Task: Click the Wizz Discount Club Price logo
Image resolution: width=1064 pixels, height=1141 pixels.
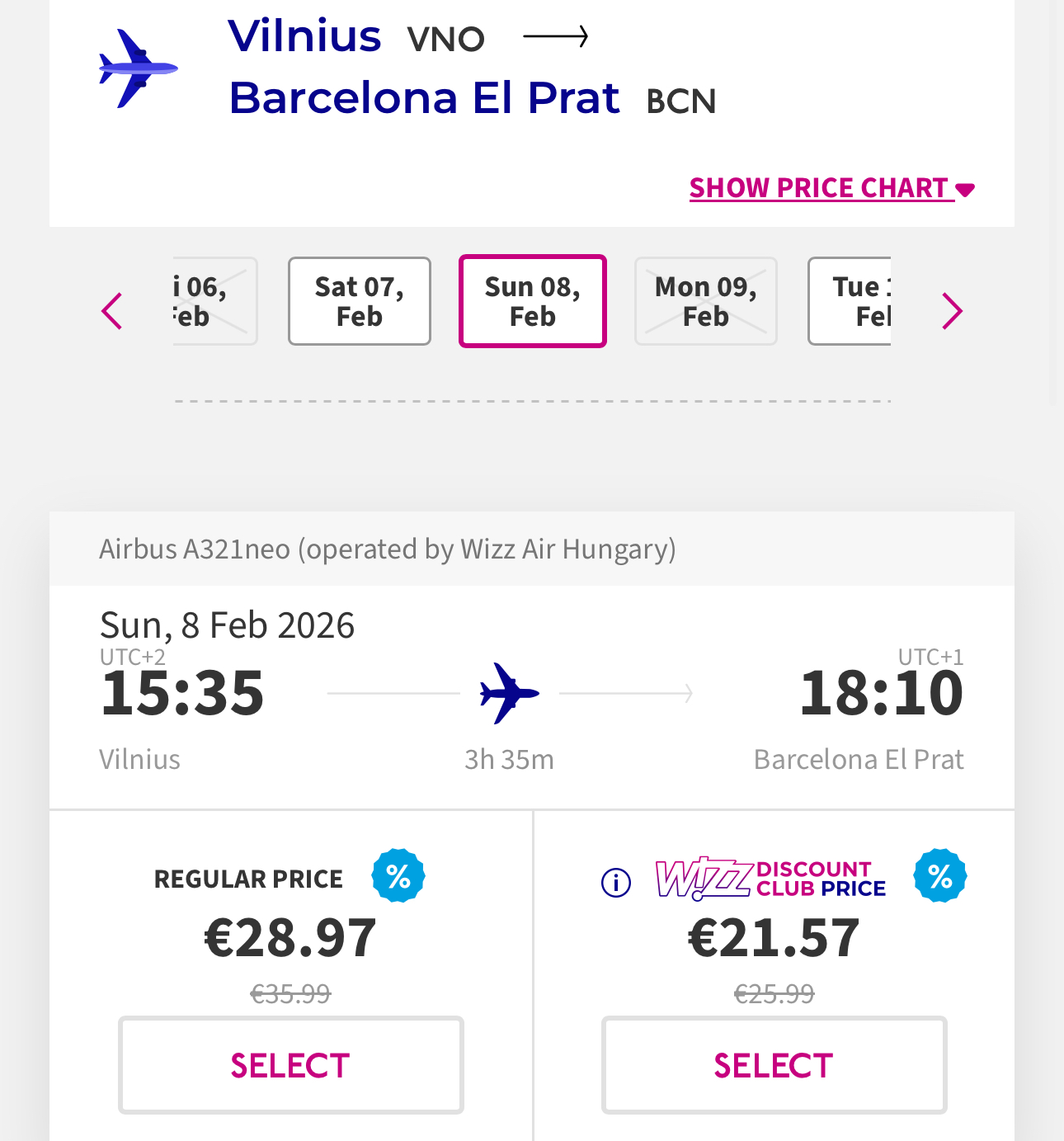Action: (x=770, y=879)
